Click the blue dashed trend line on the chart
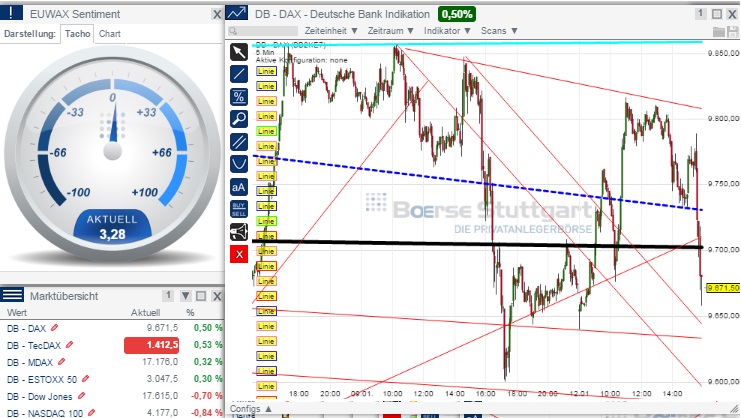 [x=477, y=183]
